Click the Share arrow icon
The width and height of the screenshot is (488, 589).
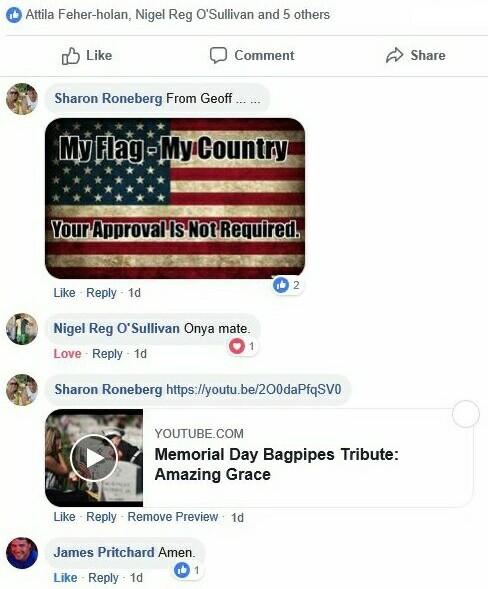pos(394,56)
